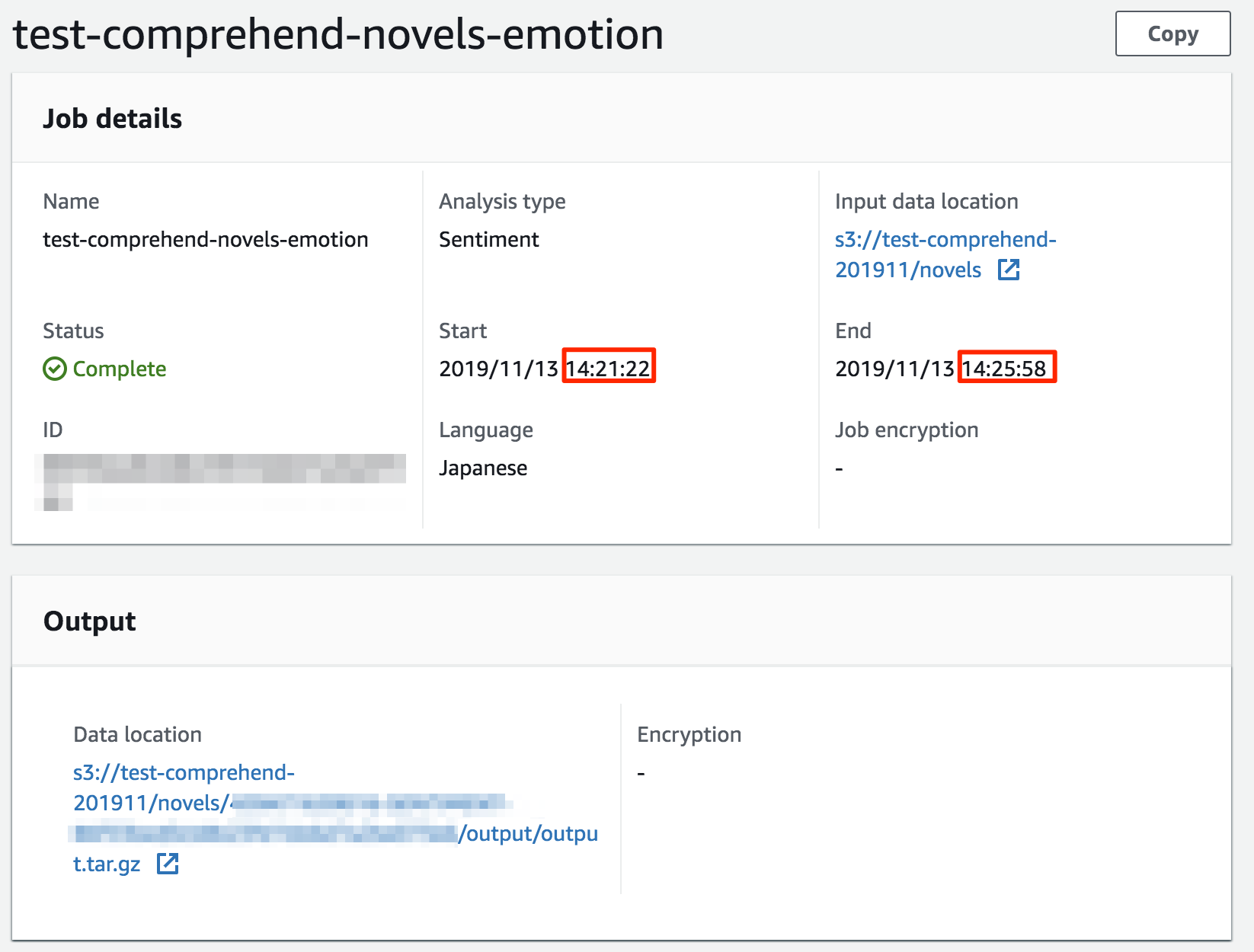
Task: Click the Job details section header
Action: (113, 119)
